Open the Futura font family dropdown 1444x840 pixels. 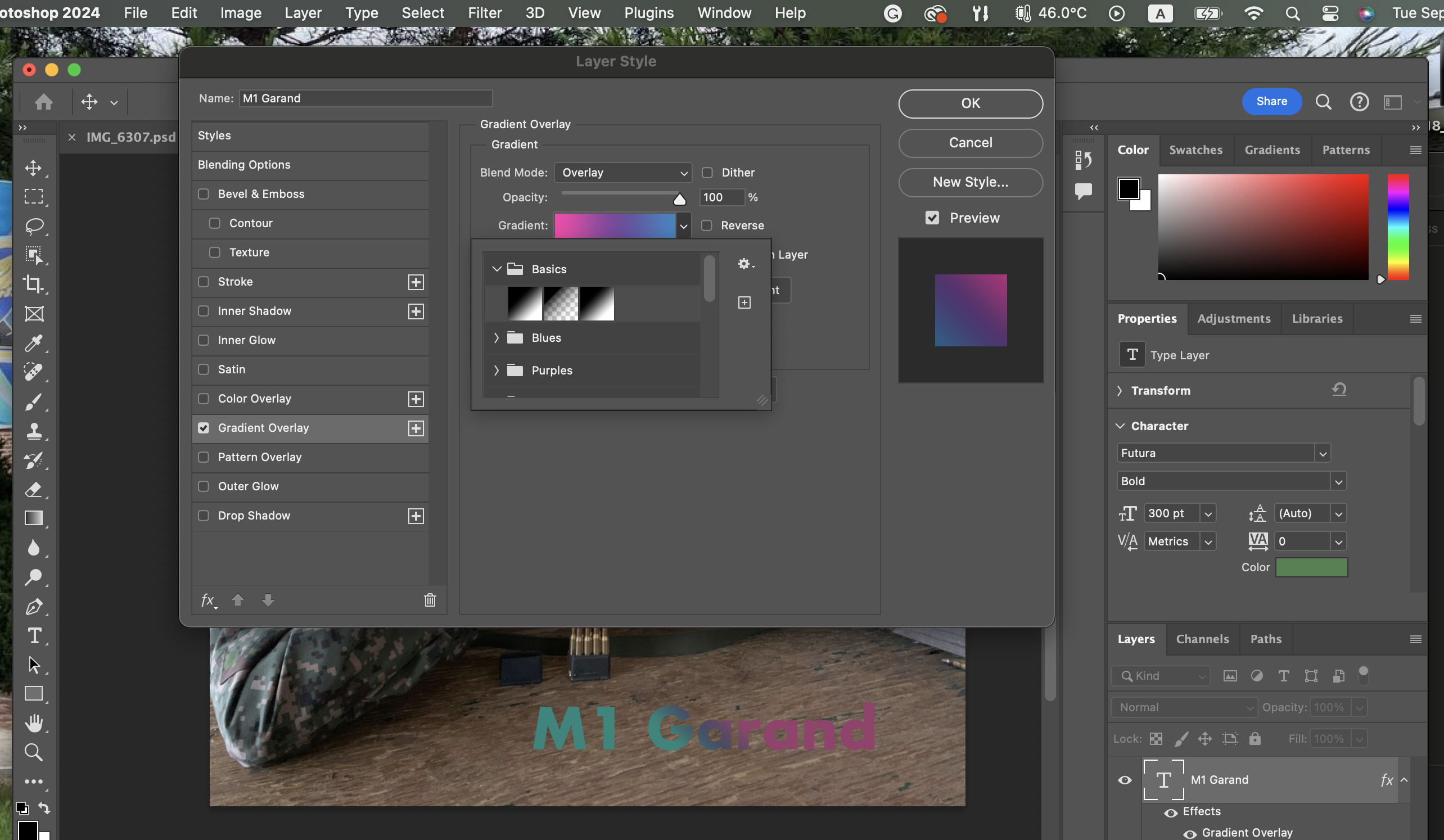click(1323, 453)
